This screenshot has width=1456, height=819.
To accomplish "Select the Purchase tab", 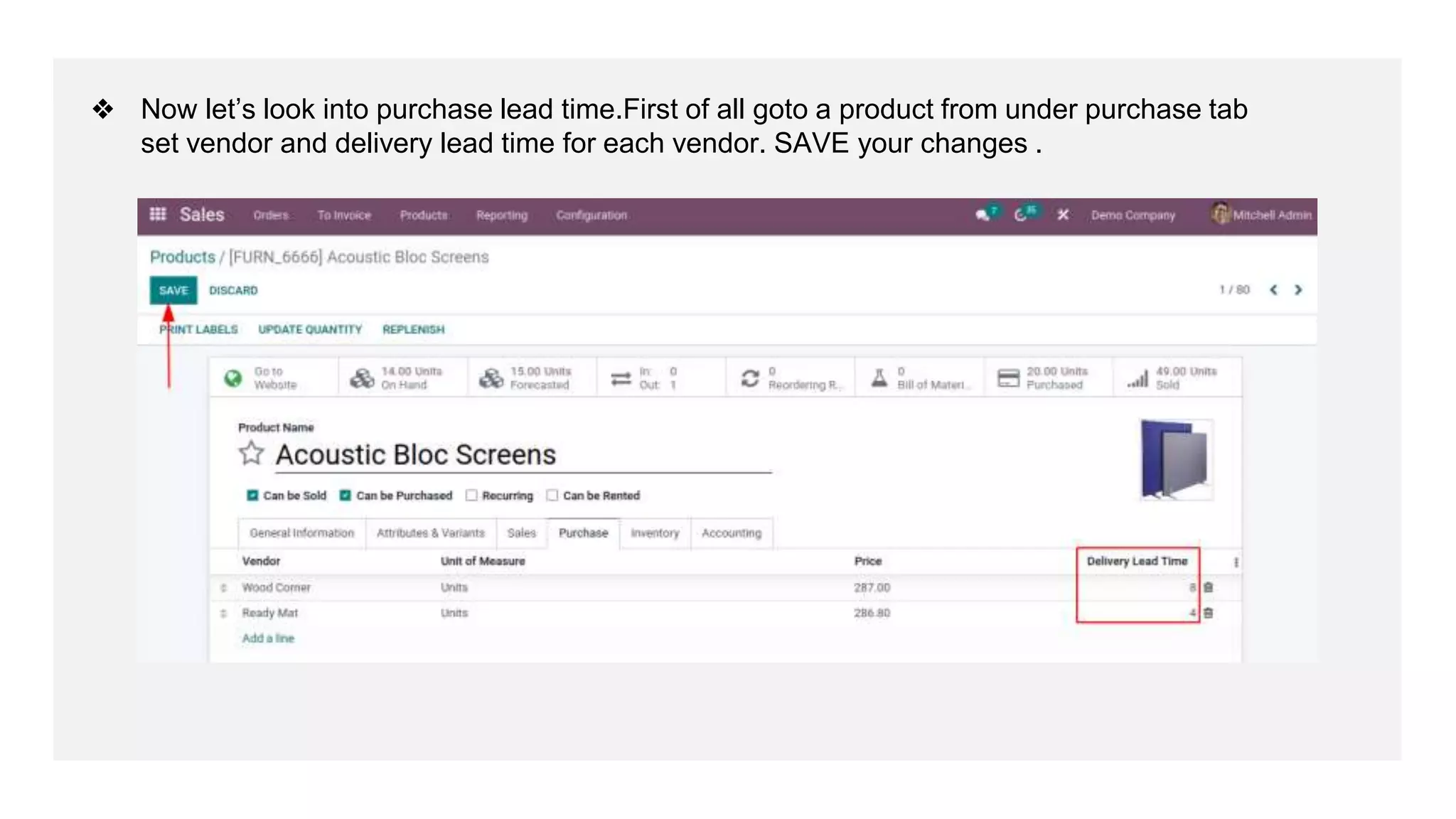I will coord(584,533).
